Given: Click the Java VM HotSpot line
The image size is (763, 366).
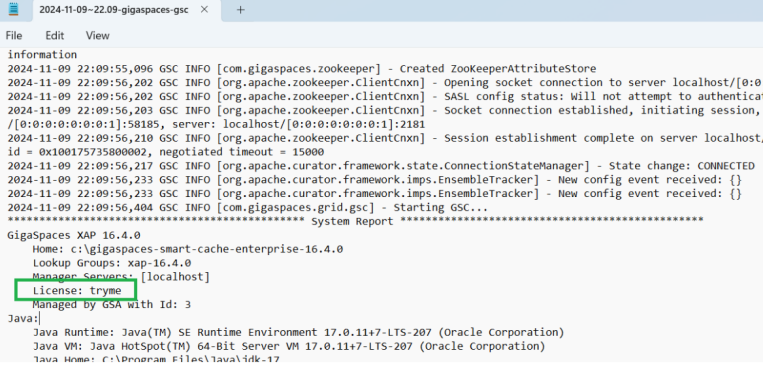Looking at the screenshot, I should pos(289,347).
